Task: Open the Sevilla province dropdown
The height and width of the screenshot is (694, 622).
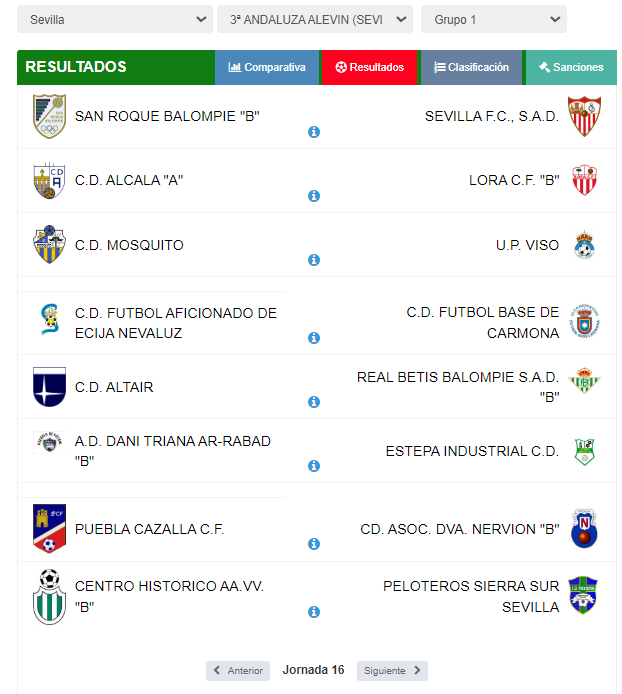Action: (114, 19)
